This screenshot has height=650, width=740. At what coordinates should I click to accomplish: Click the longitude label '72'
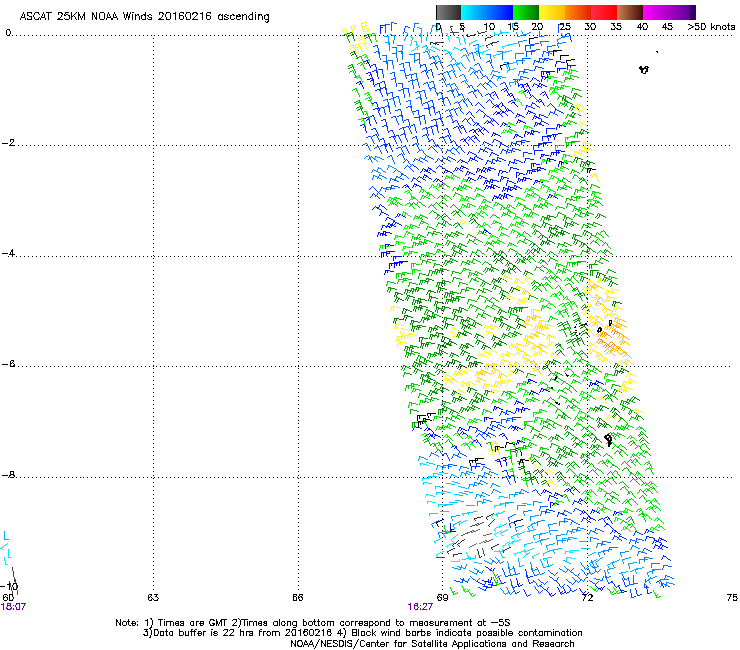[587, 598]
